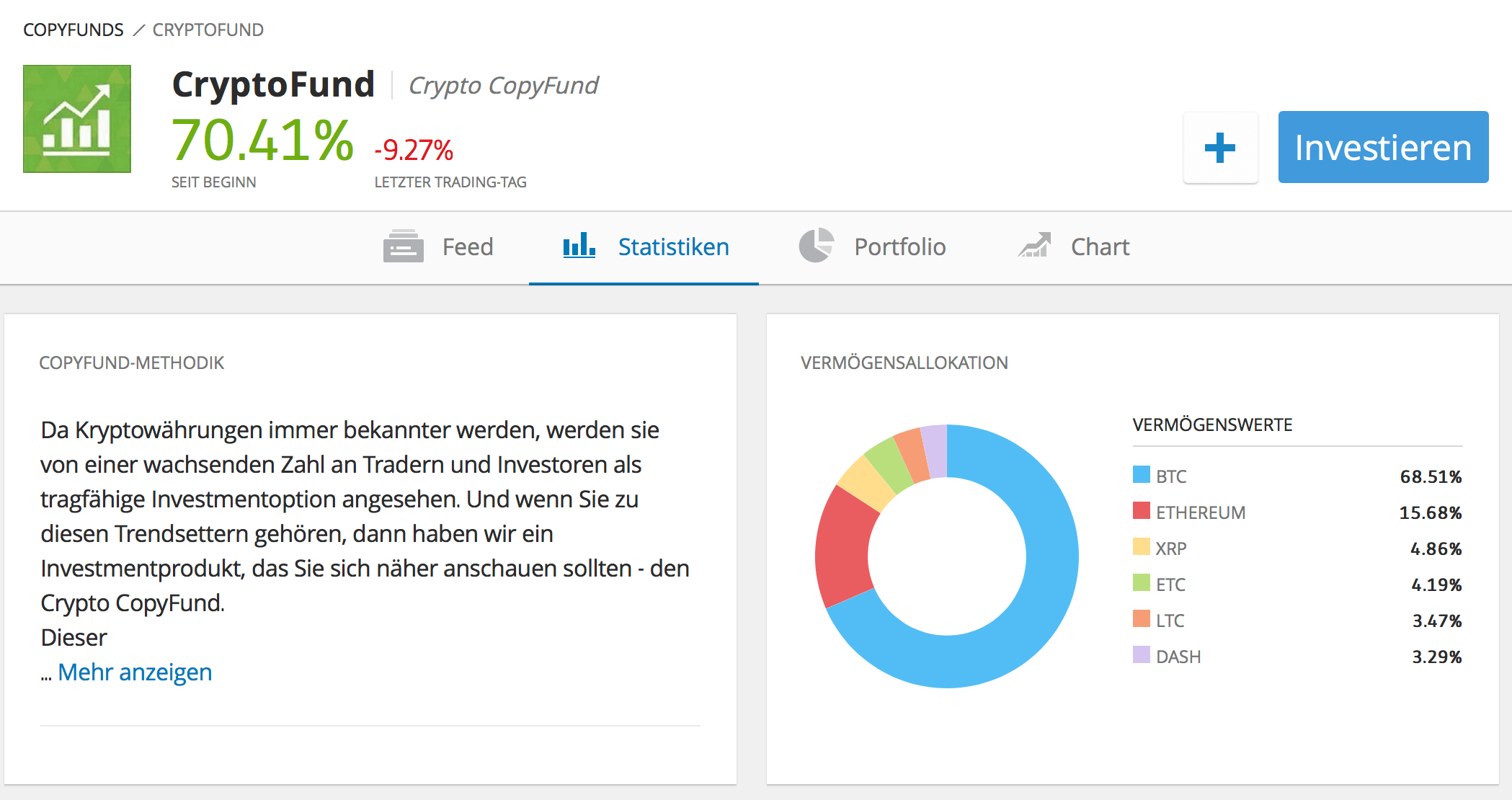Click the VERMÖGENSALLOKATION section heading
This screenshot has height=800, width=1512.
(x=904, y=363)
